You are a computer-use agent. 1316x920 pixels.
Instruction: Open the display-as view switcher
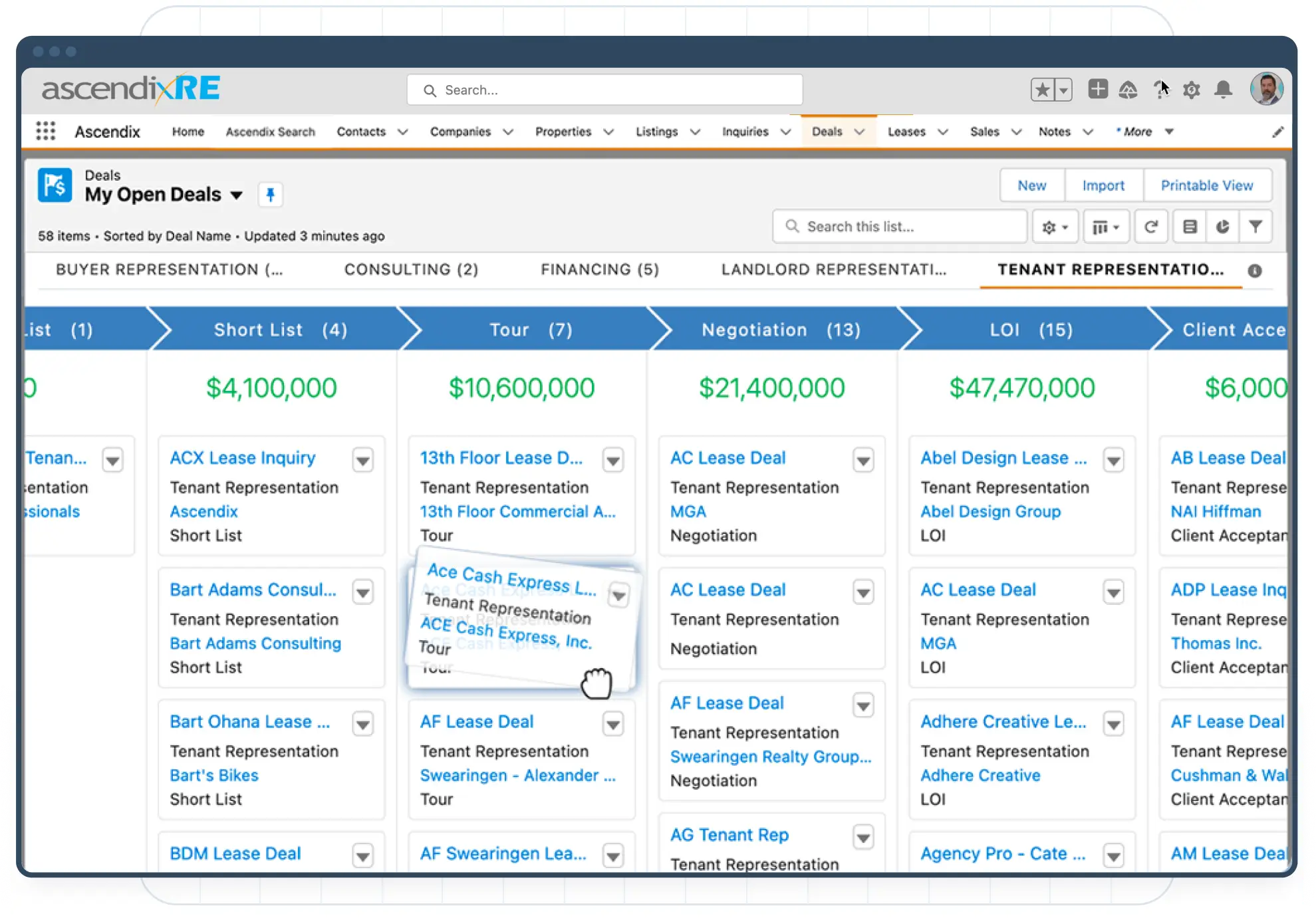pyautogui.click(x=1106, y=227)
